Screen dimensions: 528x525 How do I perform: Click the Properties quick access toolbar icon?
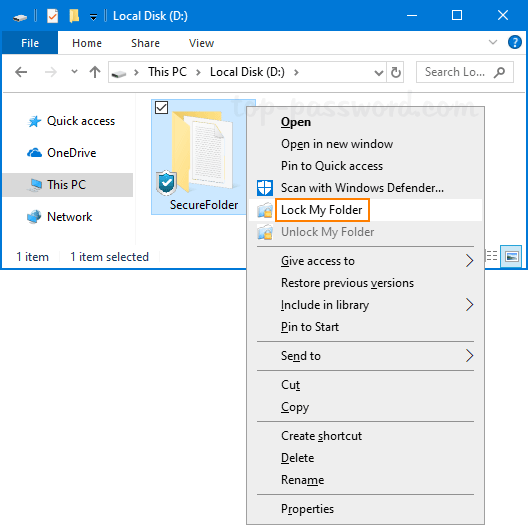click(x=53, y=16)
